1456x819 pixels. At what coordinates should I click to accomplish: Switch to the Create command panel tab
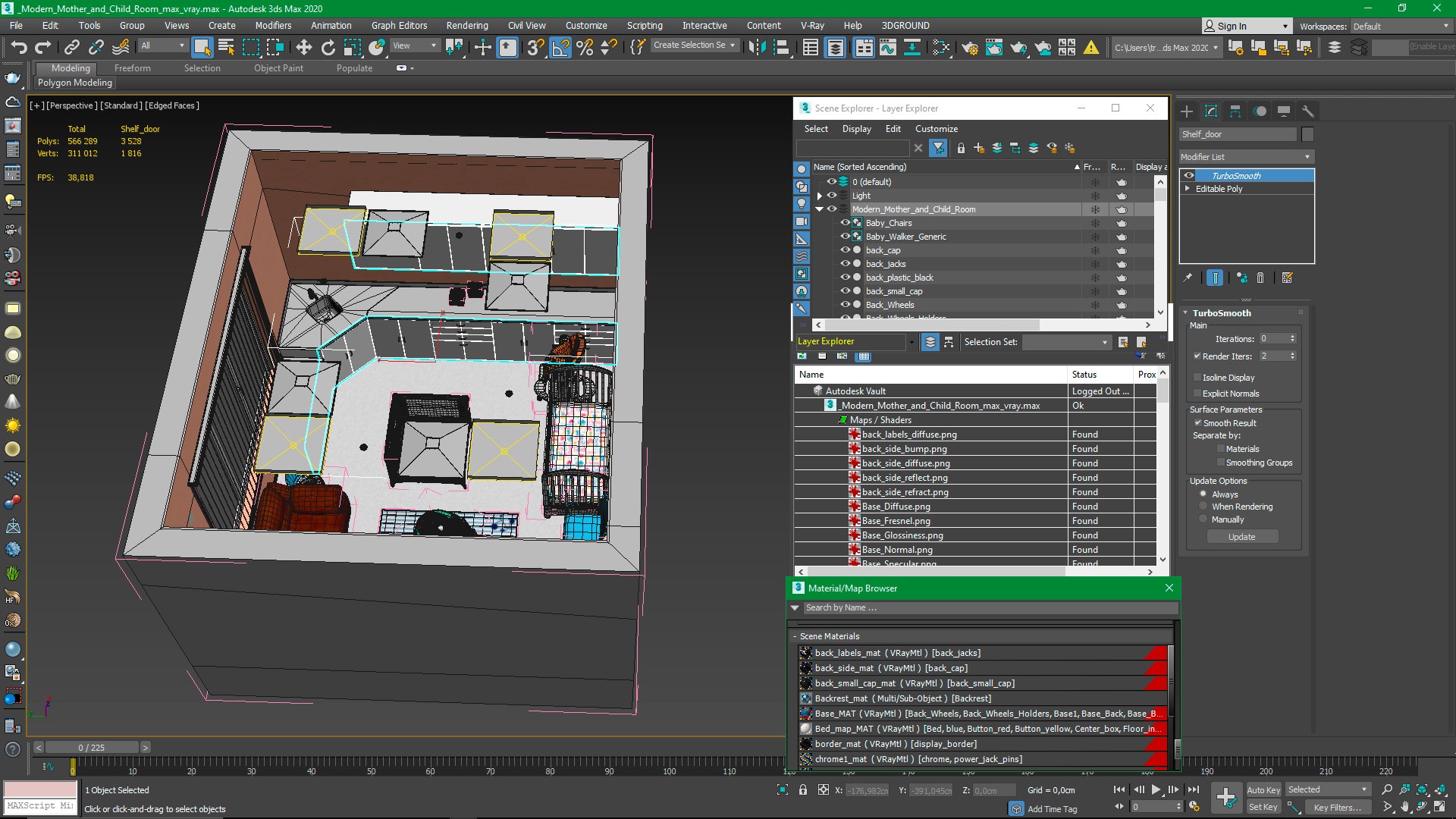click(1187, 111)
